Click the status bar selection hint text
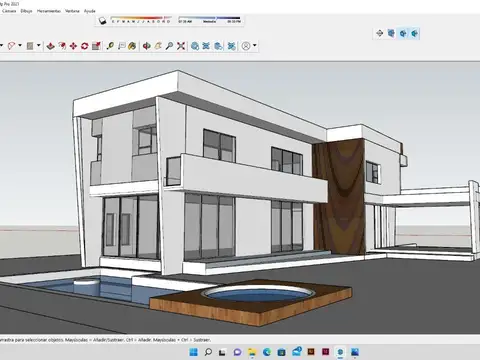The image size is (480, 360). [x=105, y=340]
